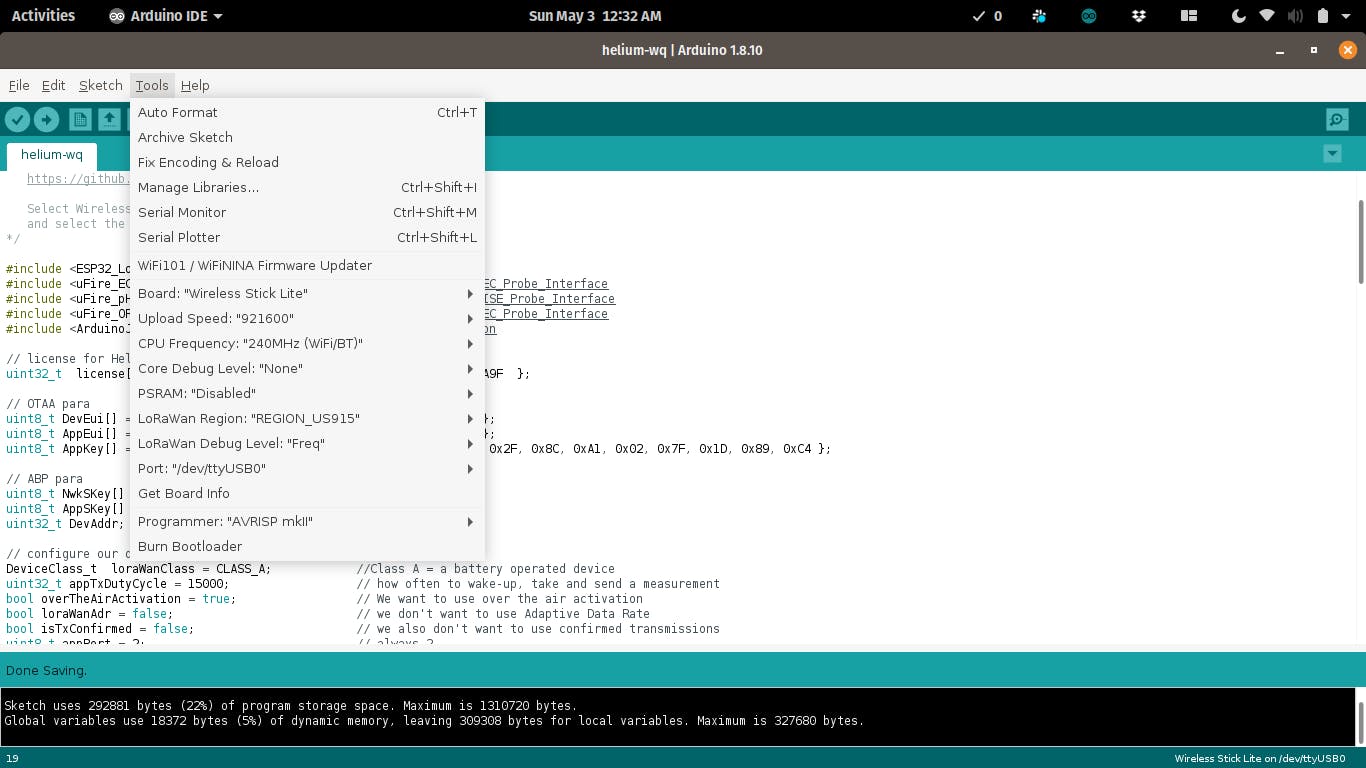The image size is (1366, 768).
Task: Open the Edit menu
Action: pyautogui.click(x=53, y=85)
